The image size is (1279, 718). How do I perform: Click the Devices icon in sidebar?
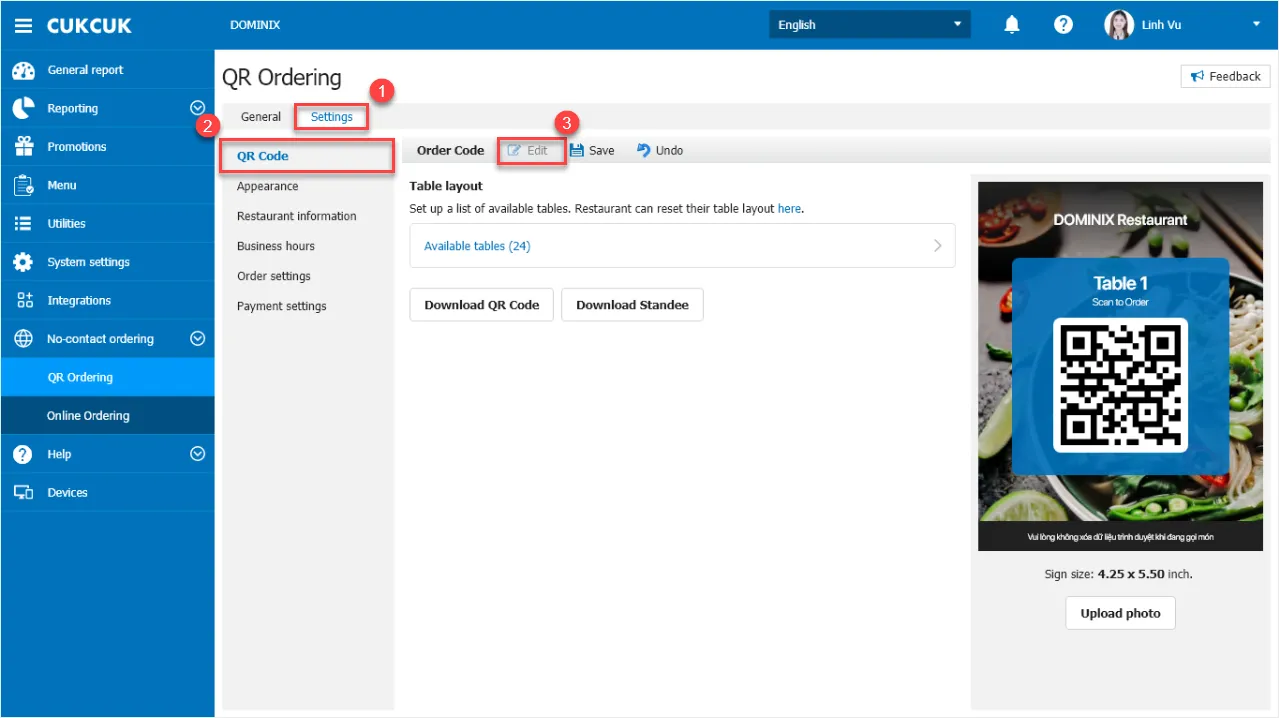(x=23, y=492)
